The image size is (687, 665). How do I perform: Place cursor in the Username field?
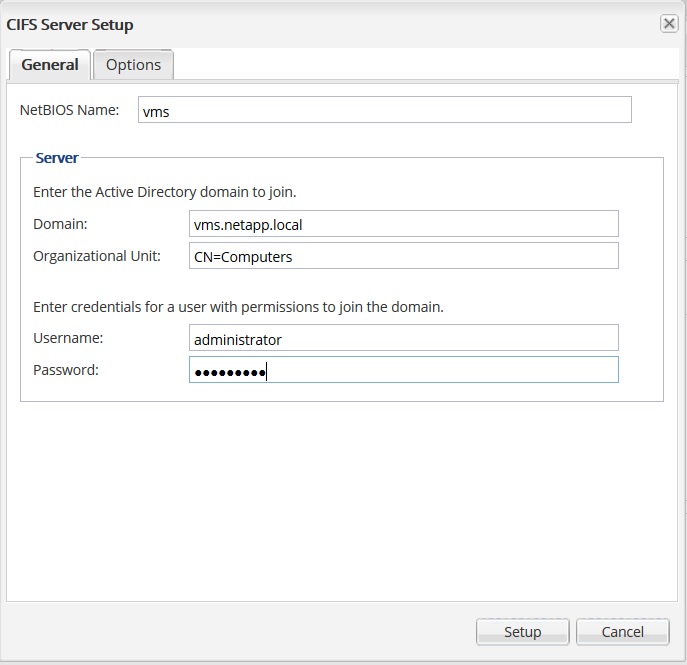403,340
